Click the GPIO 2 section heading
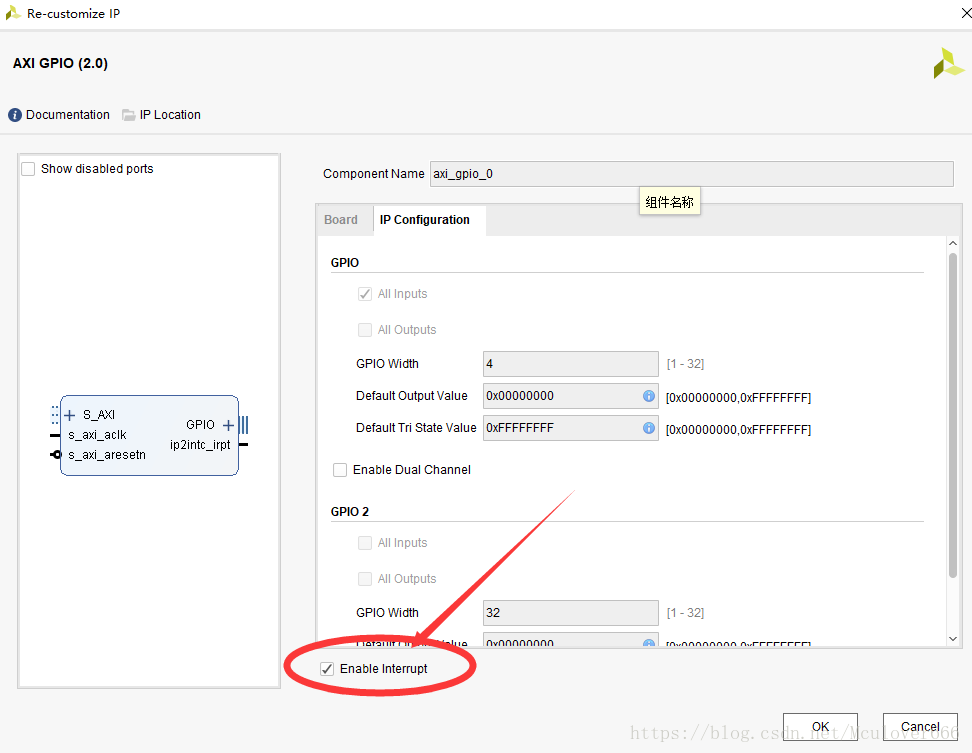972x753 pixels. tap(350, 512)
